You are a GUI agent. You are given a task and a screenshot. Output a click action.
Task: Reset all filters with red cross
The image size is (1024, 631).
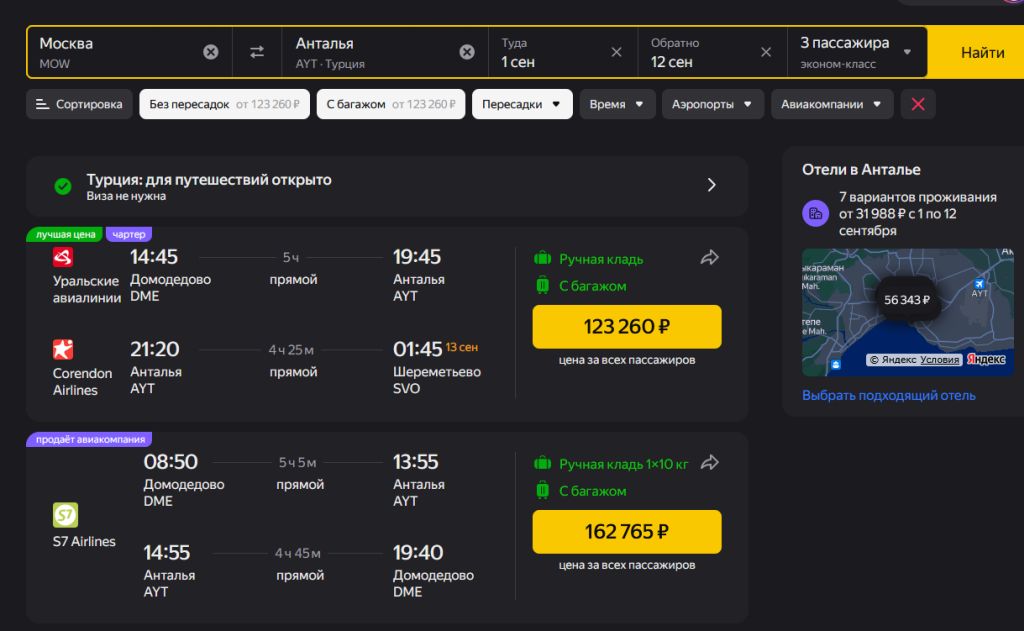918,104
